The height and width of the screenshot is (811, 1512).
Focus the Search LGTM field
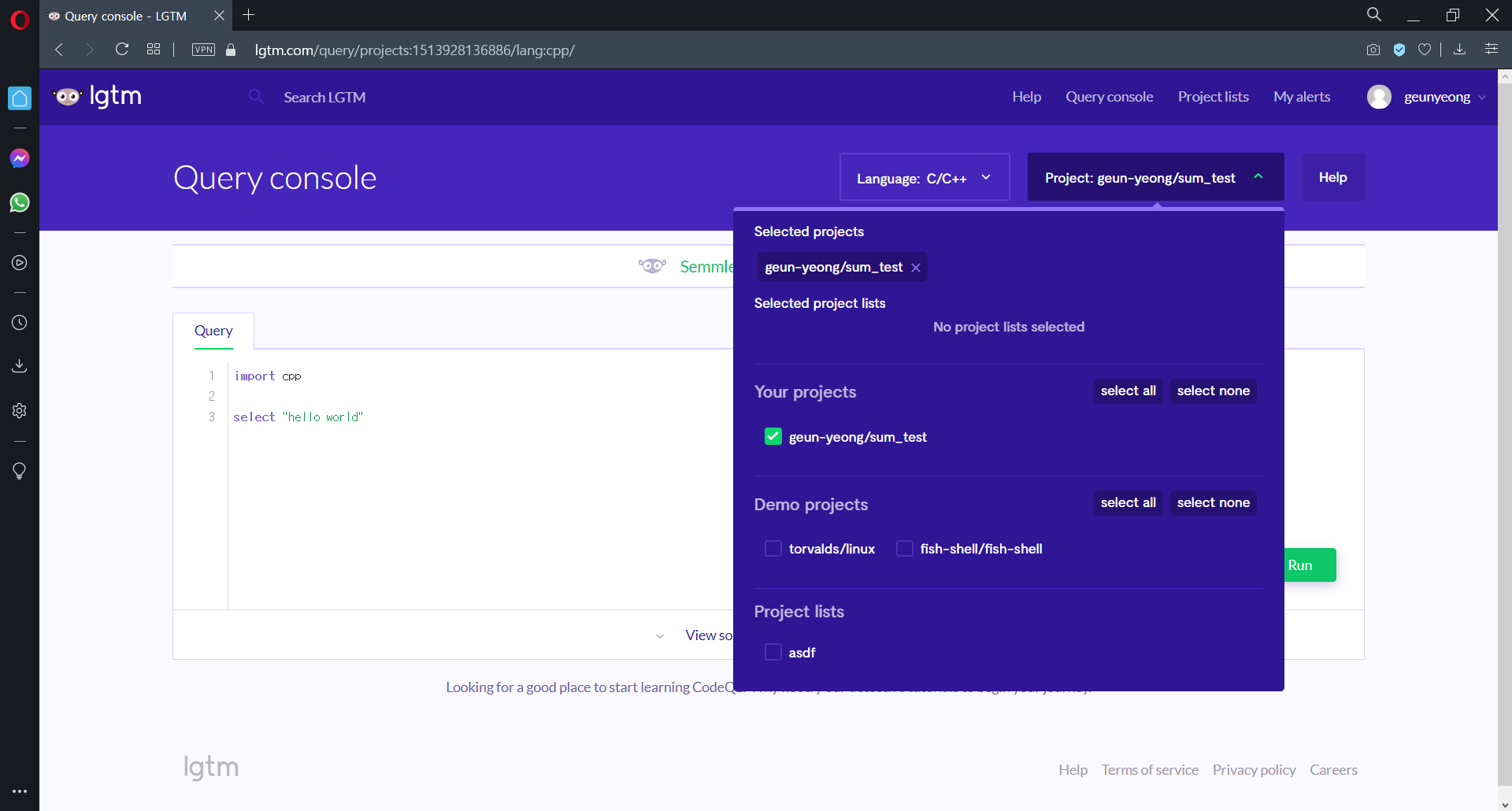click(324, 97)
